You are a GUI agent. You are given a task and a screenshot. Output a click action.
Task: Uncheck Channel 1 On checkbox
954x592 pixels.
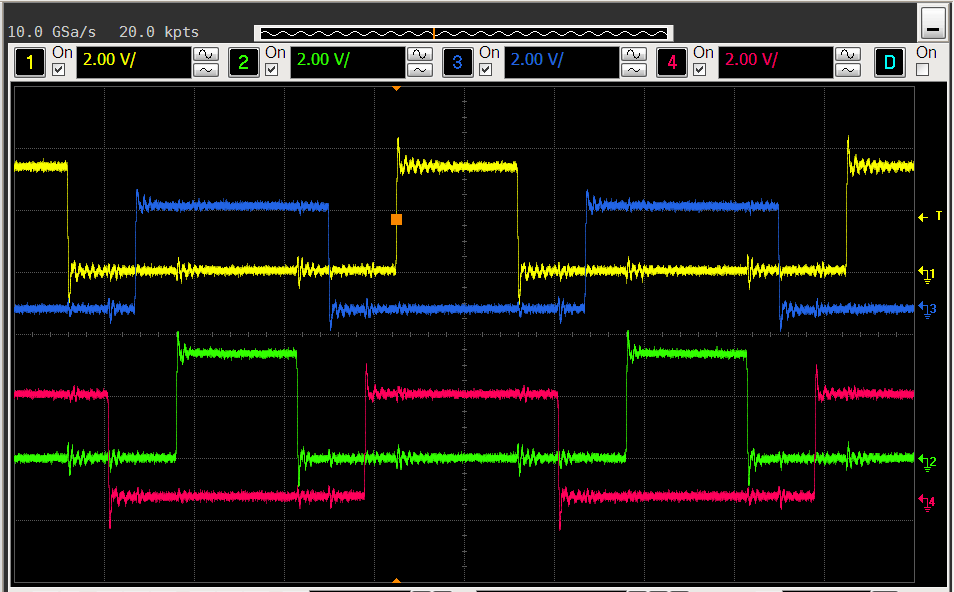(x=56, y=70)
